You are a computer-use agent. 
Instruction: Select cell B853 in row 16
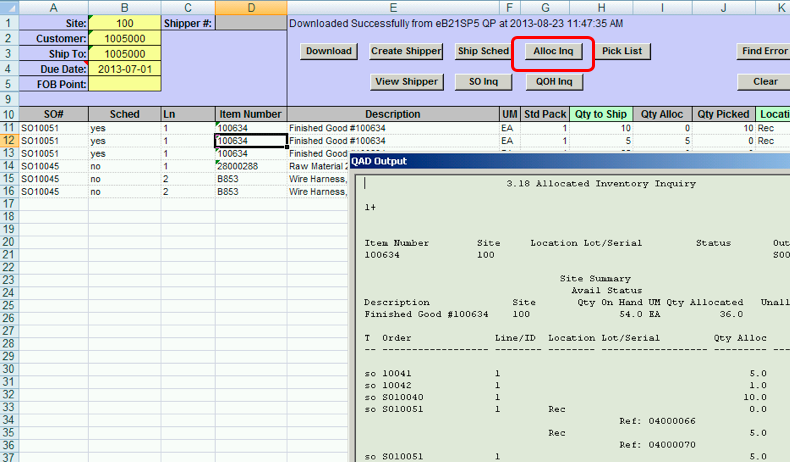point(251,191)
